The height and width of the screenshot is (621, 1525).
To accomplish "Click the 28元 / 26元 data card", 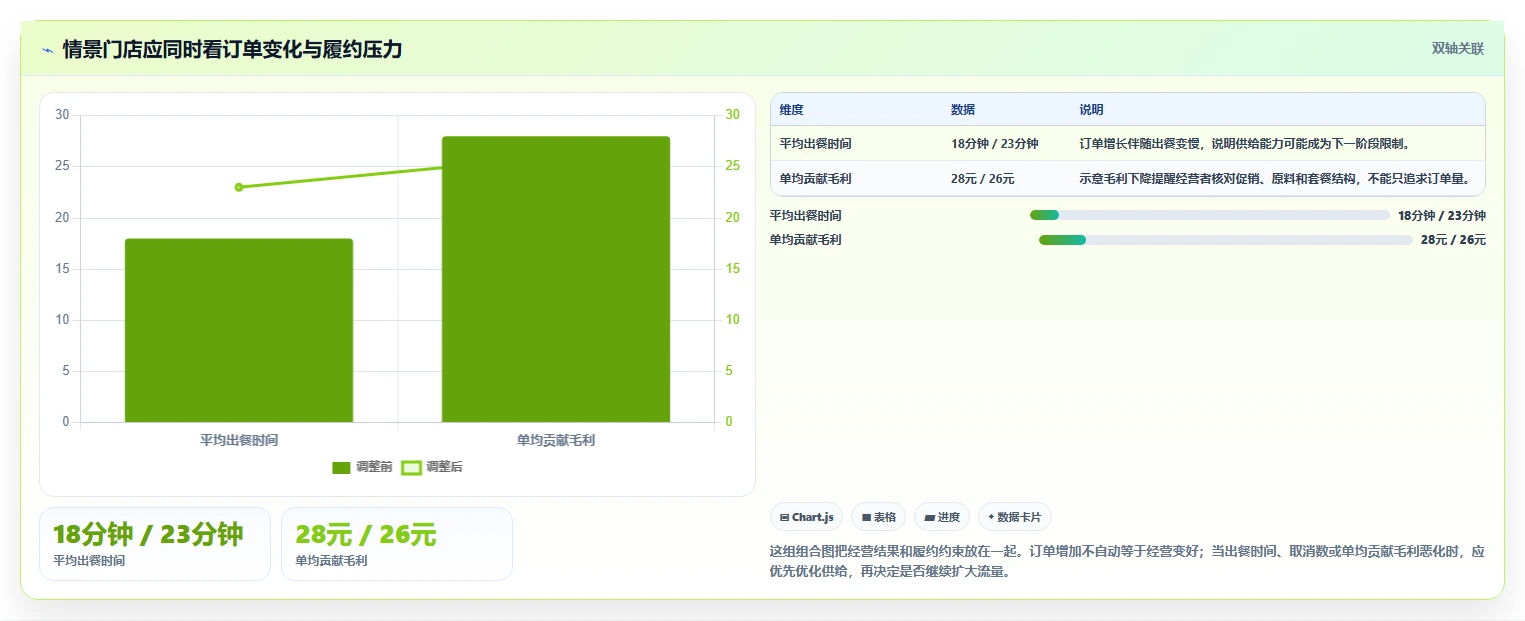I will 397,544.
